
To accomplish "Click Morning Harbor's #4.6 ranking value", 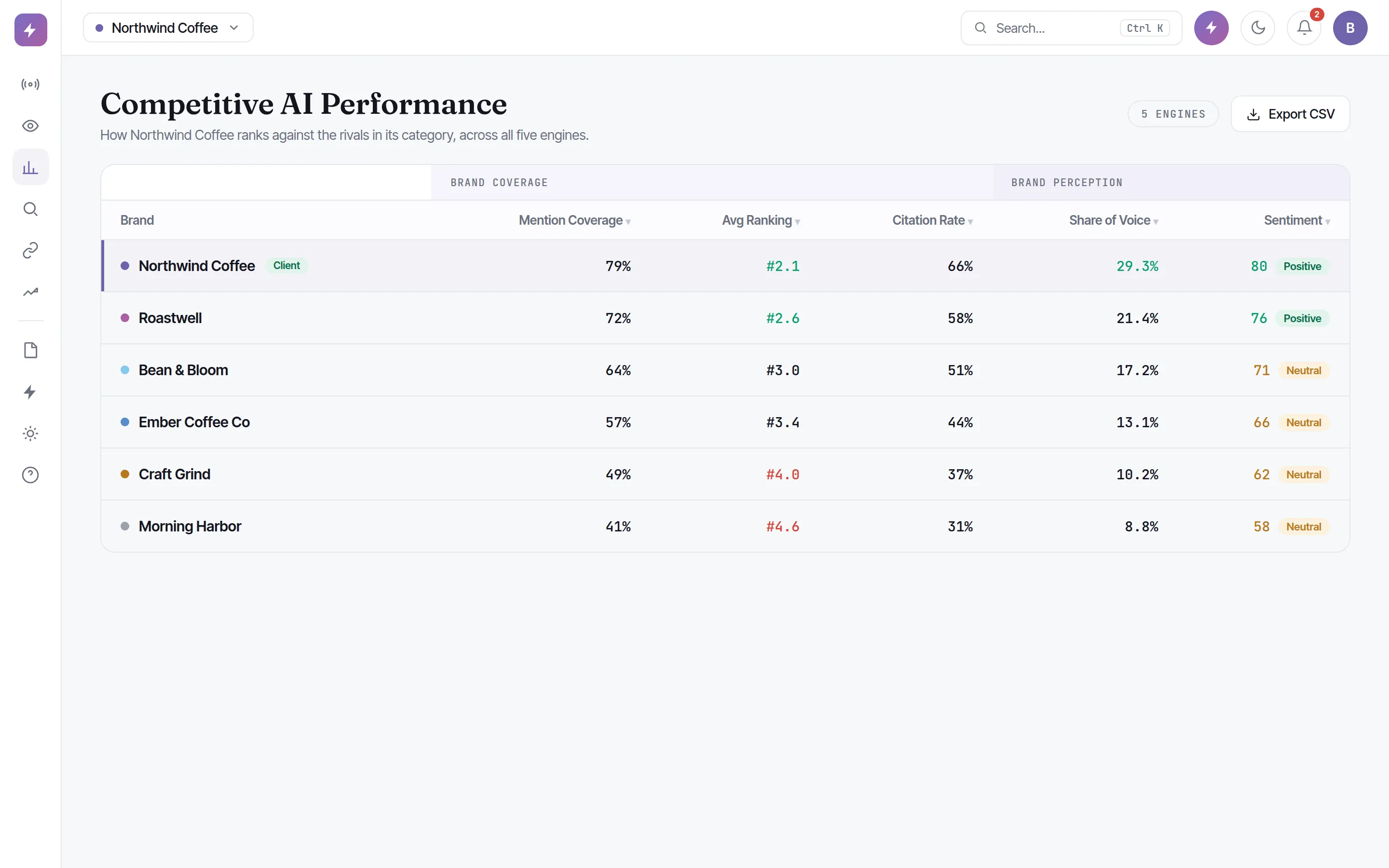I will click(x=782, y=527).
